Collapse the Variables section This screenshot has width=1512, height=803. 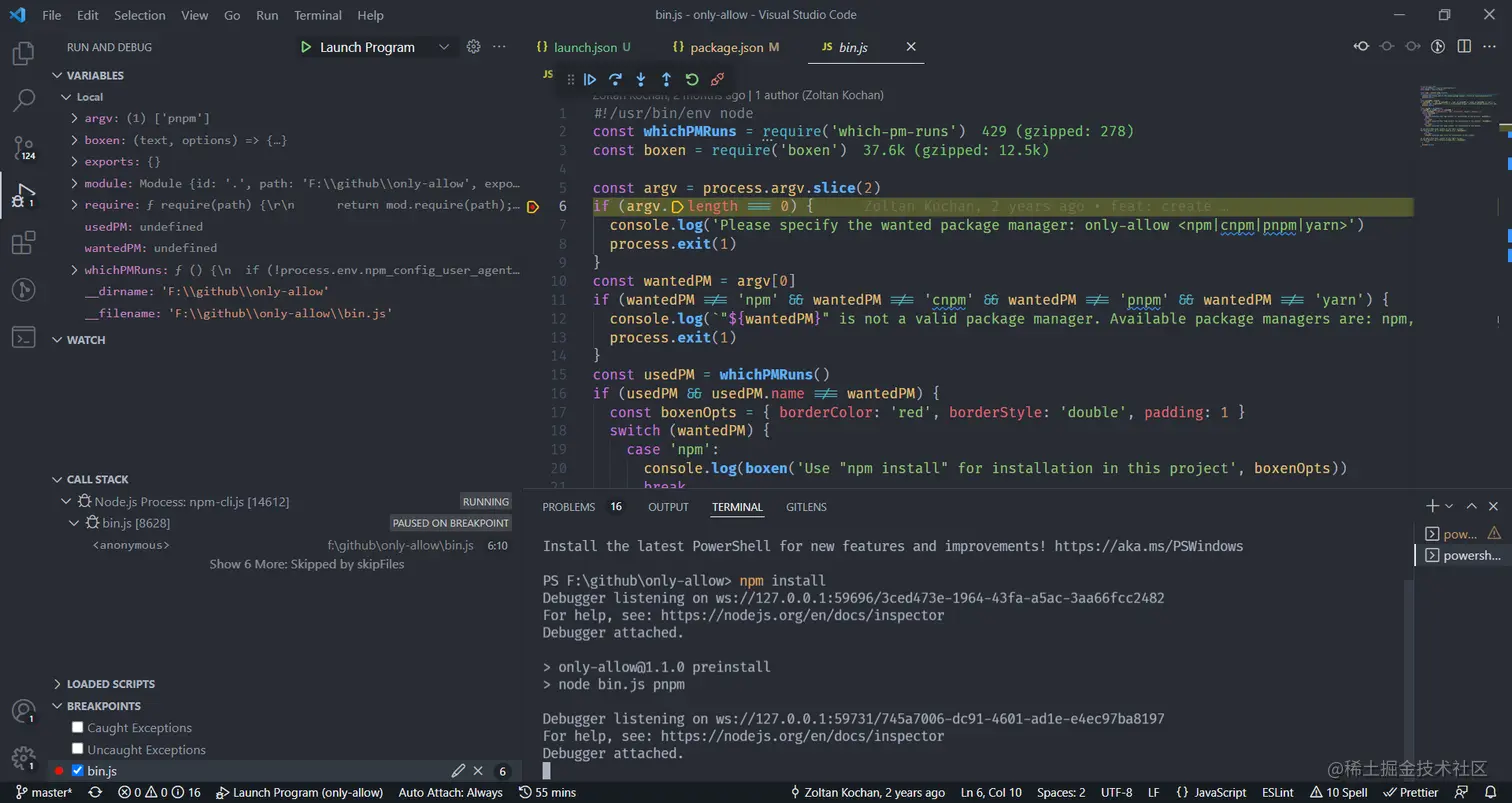(95, 75)
